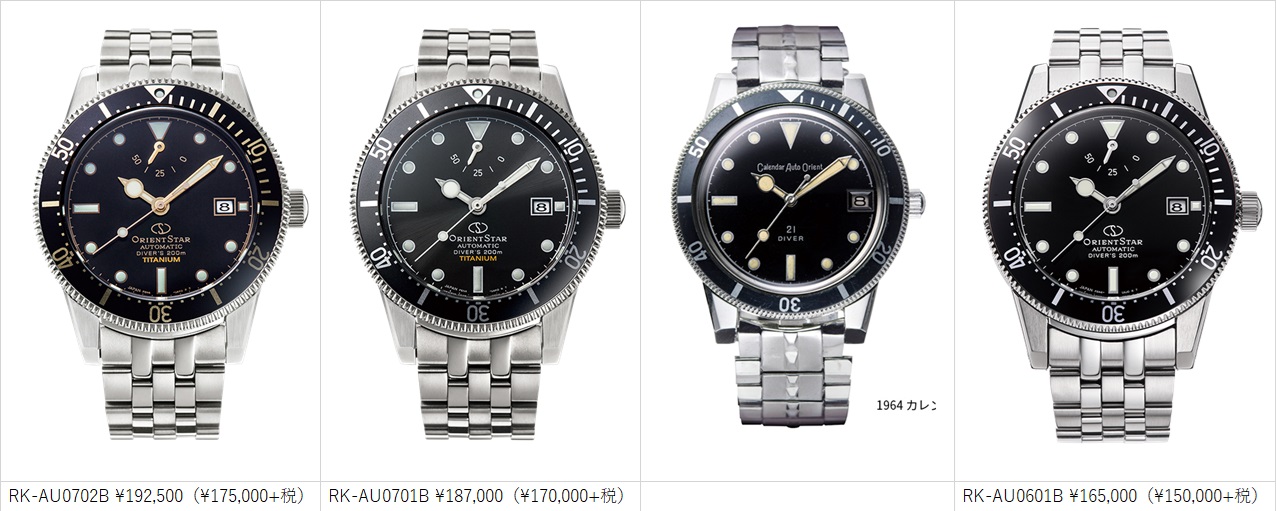Click the crown of the RK-AU0702B watch
1276x511 pixels.
297,206
